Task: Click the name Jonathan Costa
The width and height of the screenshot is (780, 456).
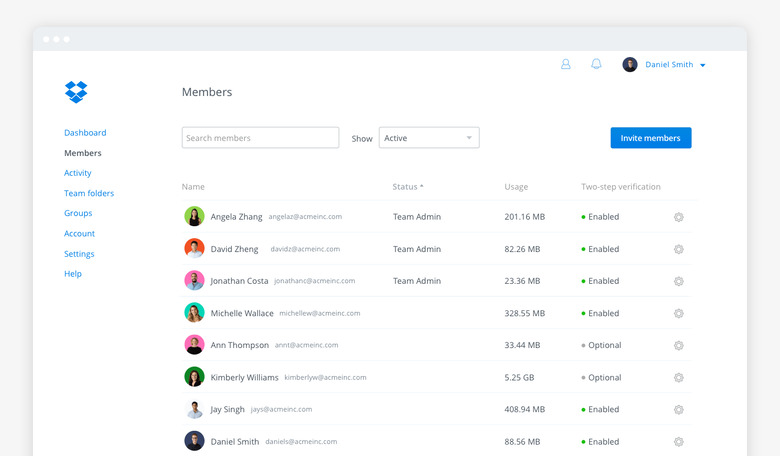Action: (239, 281)
